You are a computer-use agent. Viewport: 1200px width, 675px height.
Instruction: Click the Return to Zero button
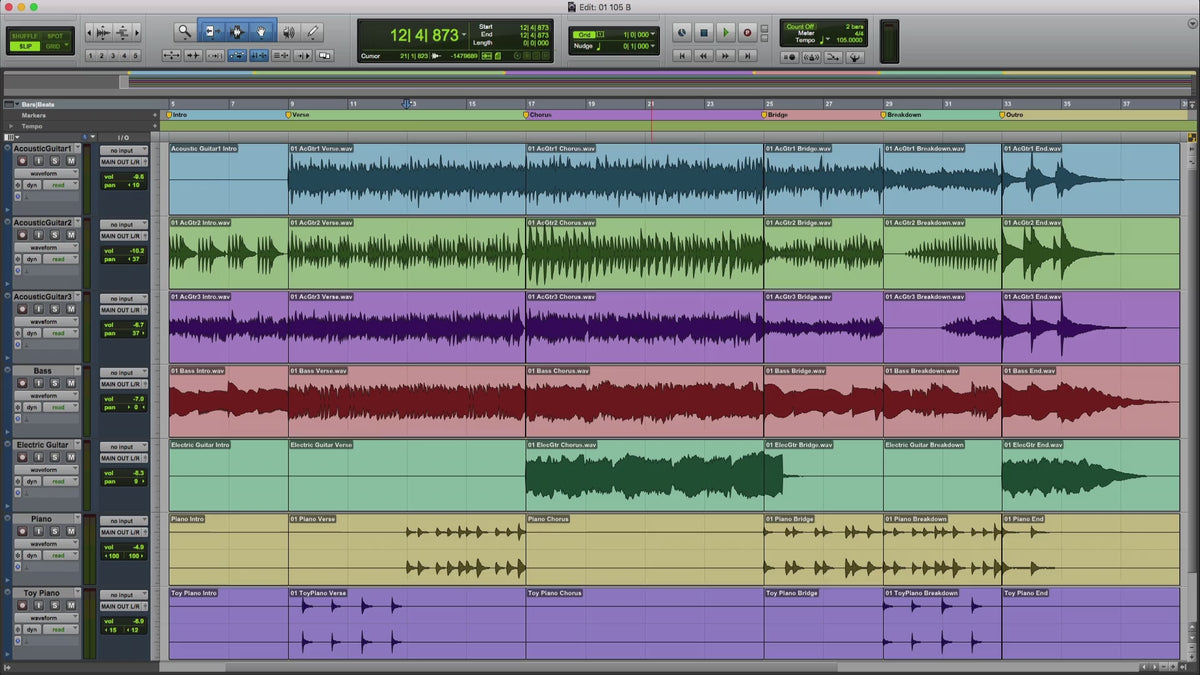[x=682, y=56]
